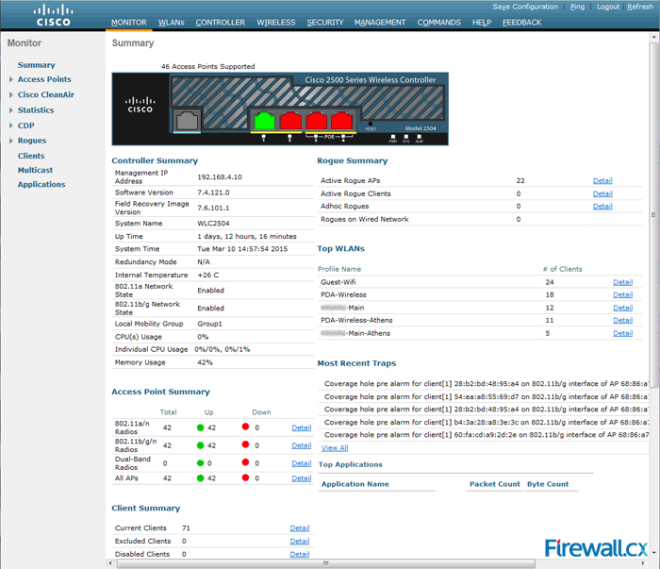
Task: Click the Cisco logo in the header
Action: click(52, 15)
